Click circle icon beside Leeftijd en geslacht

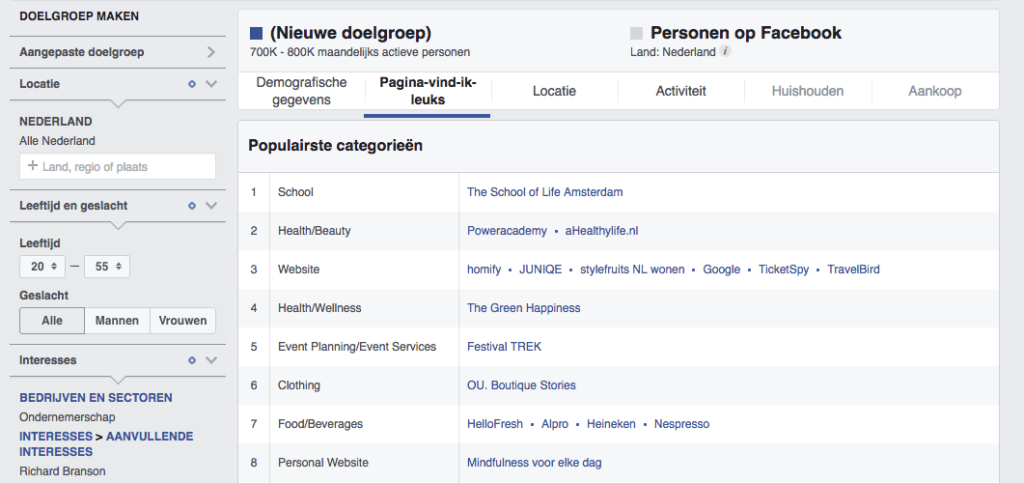click(192, 206)
